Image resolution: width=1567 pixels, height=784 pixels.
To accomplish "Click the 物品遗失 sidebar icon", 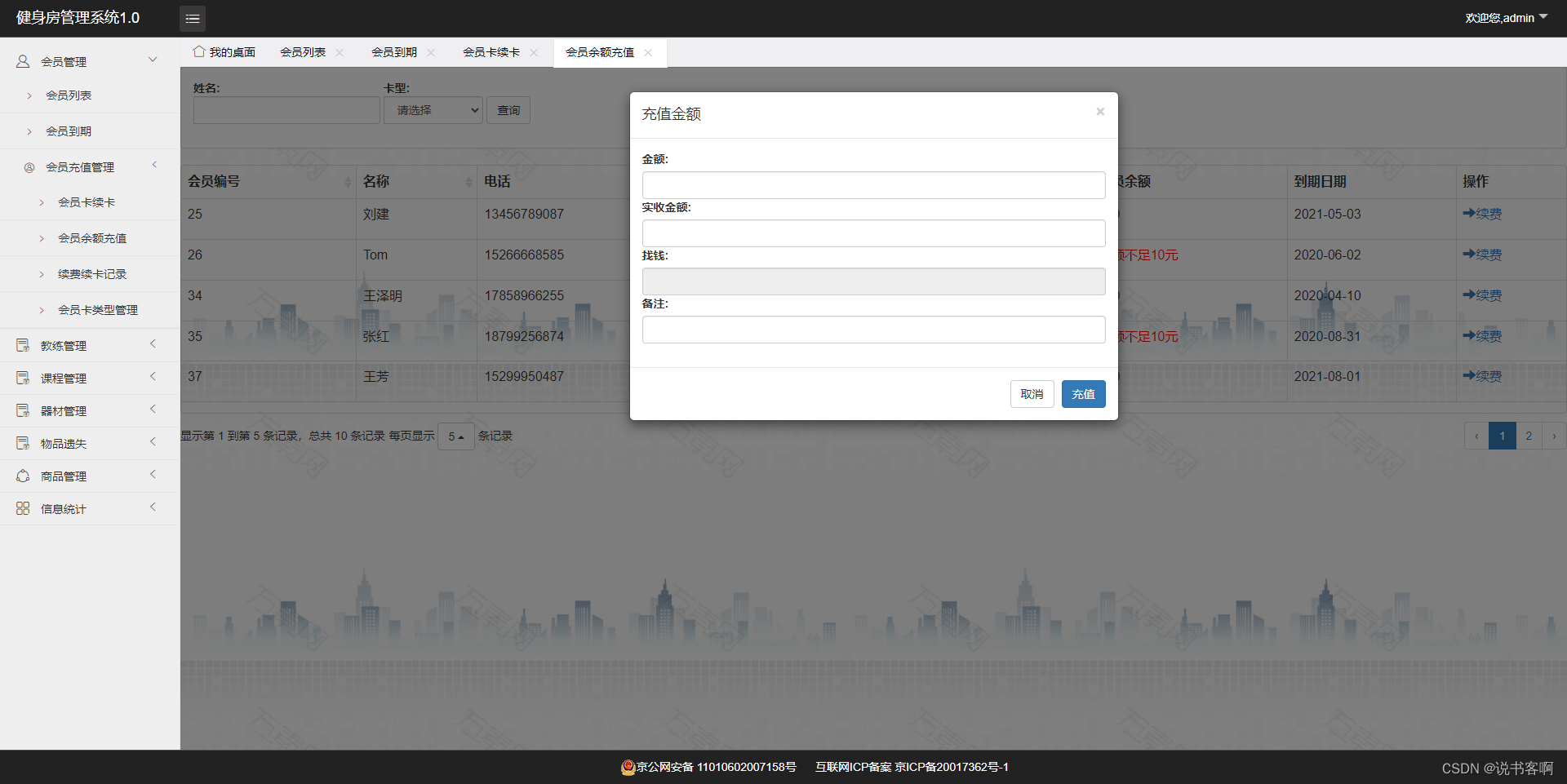I will coord(23,444).
